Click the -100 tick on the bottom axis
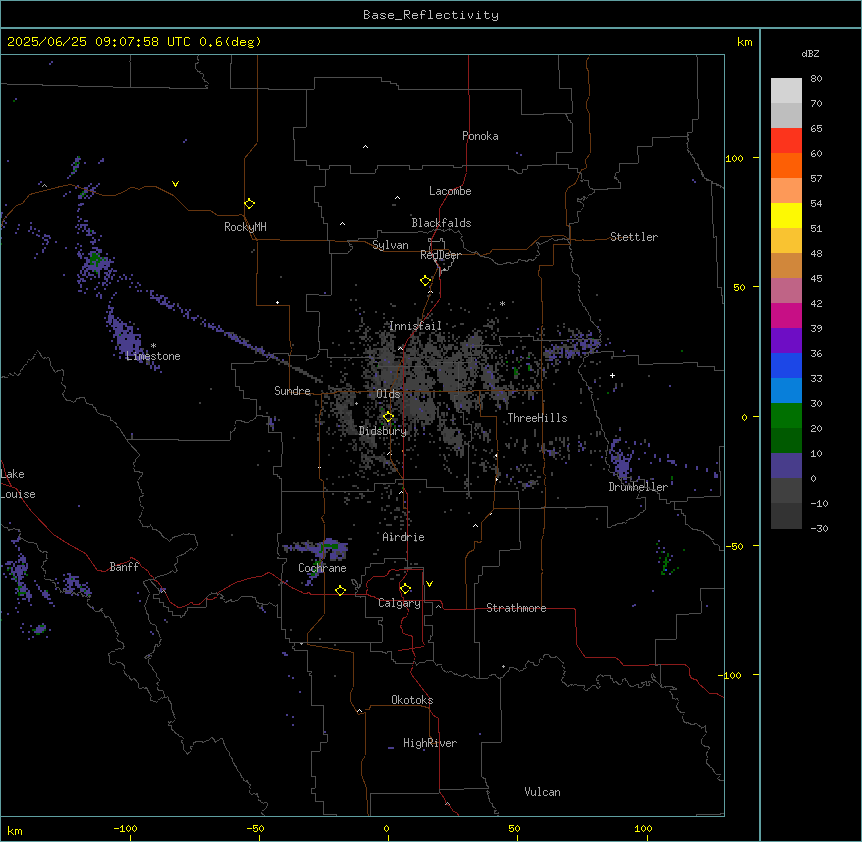The height and width of the screenshot is (842, 862). click(125, 828)
